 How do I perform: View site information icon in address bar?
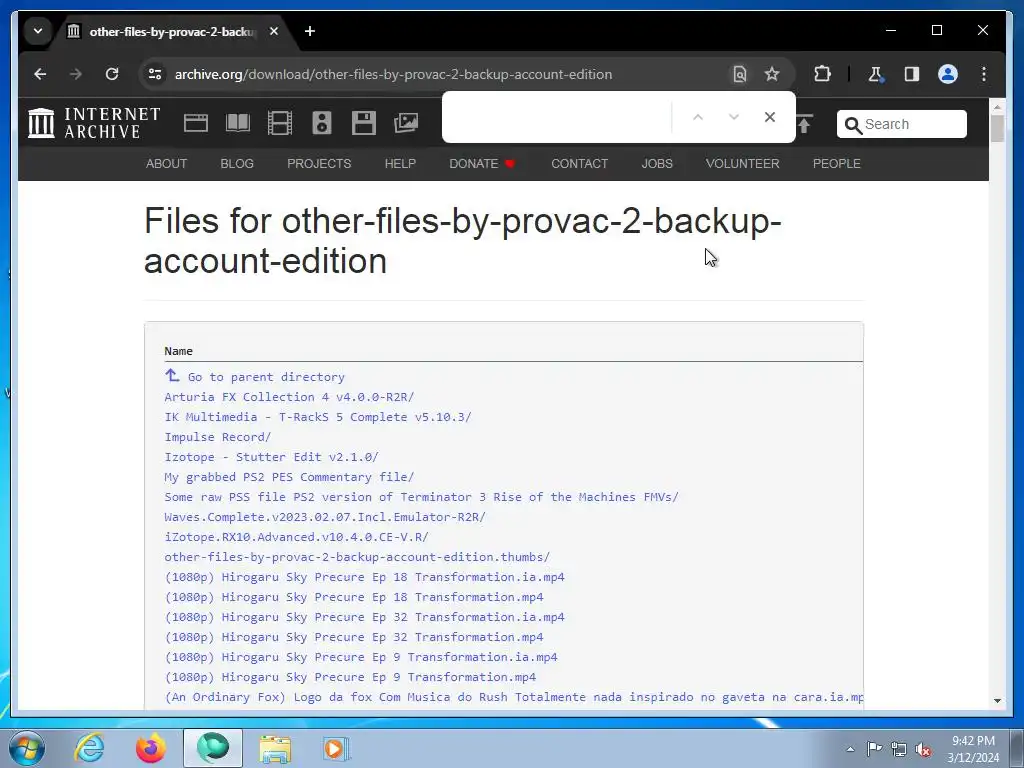155,74
